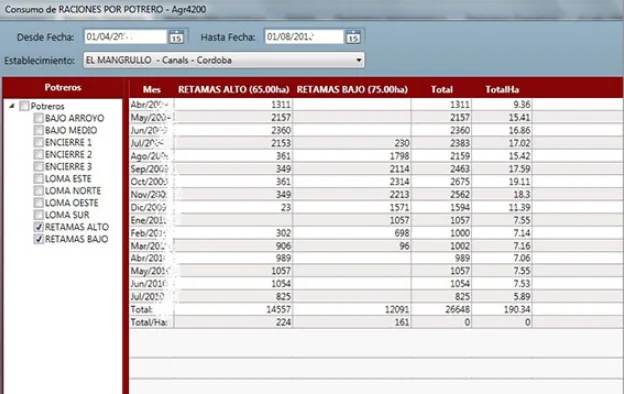Select the TotalHa cell 18.3
Screen dimensions: 624x394
502,194
